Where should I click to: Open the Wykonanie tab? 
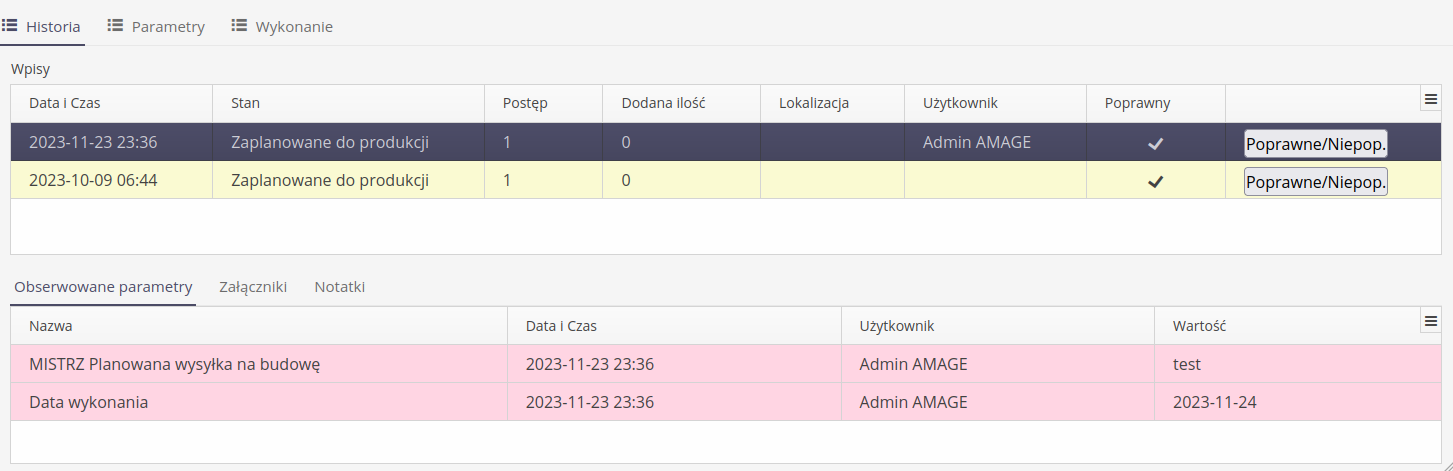point(294,27)
